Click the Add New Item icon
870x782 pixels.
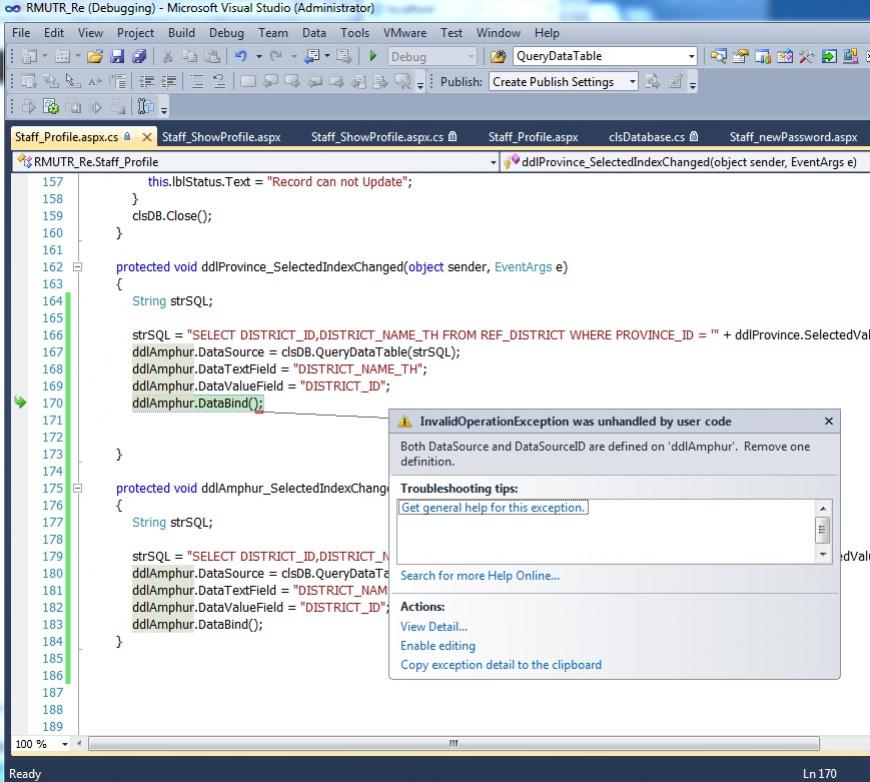[62, 56]
